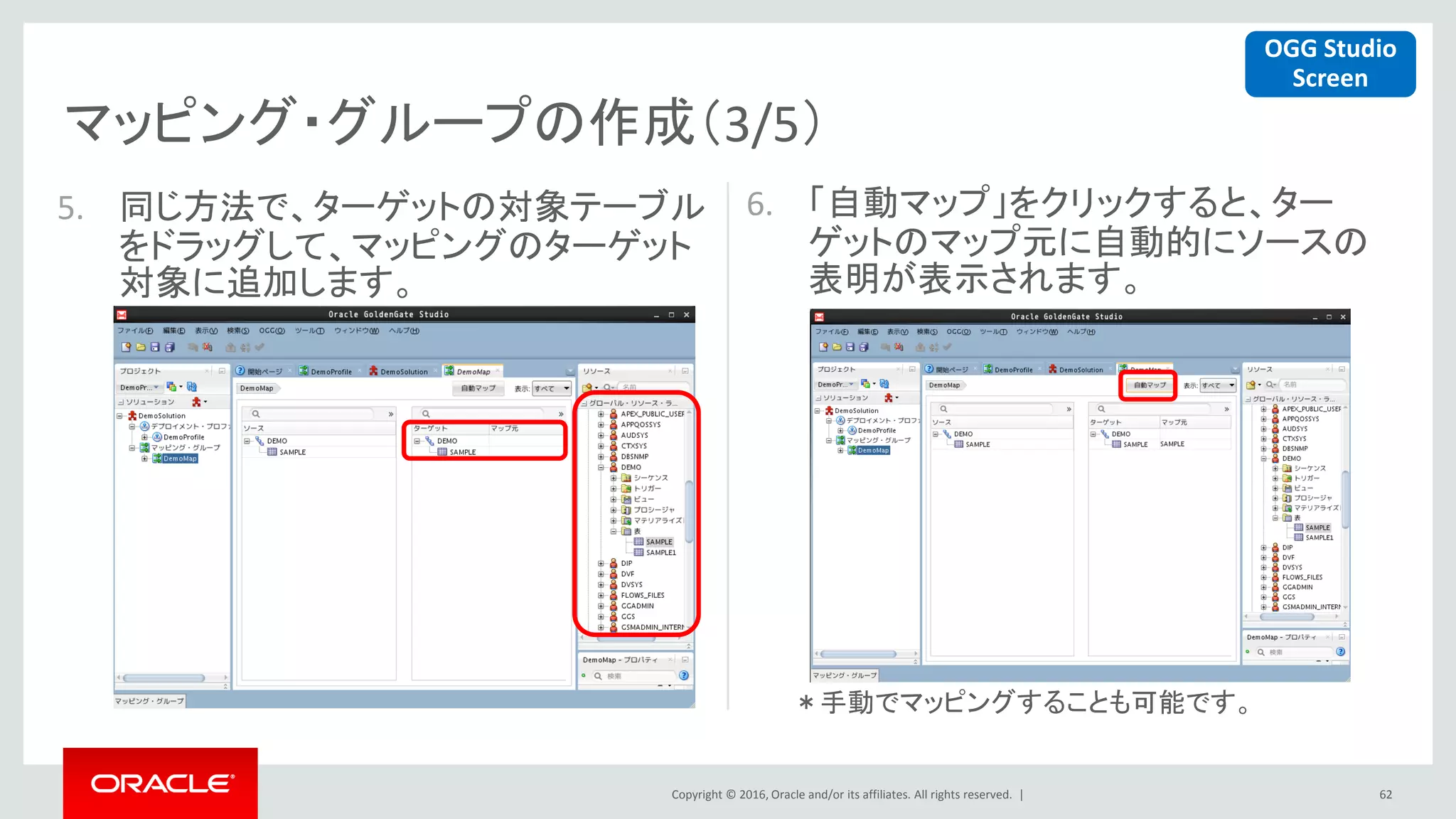Collapse 表 folder in right Resources tree
The height and width of the screenshot is (819, 1456).
[x=1275, y=518]
